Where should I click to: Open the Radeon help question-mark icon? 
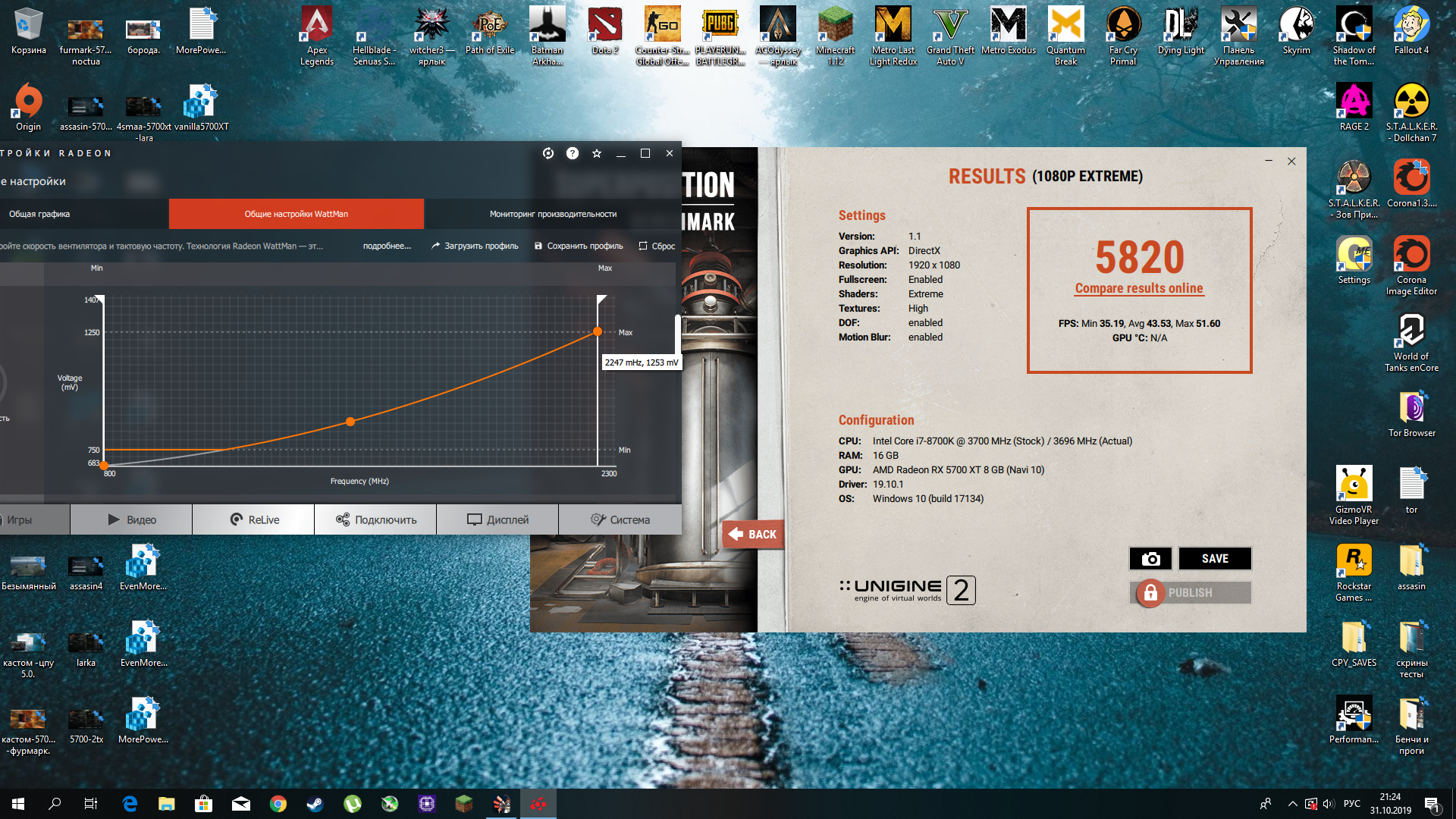tap(573, 153)
